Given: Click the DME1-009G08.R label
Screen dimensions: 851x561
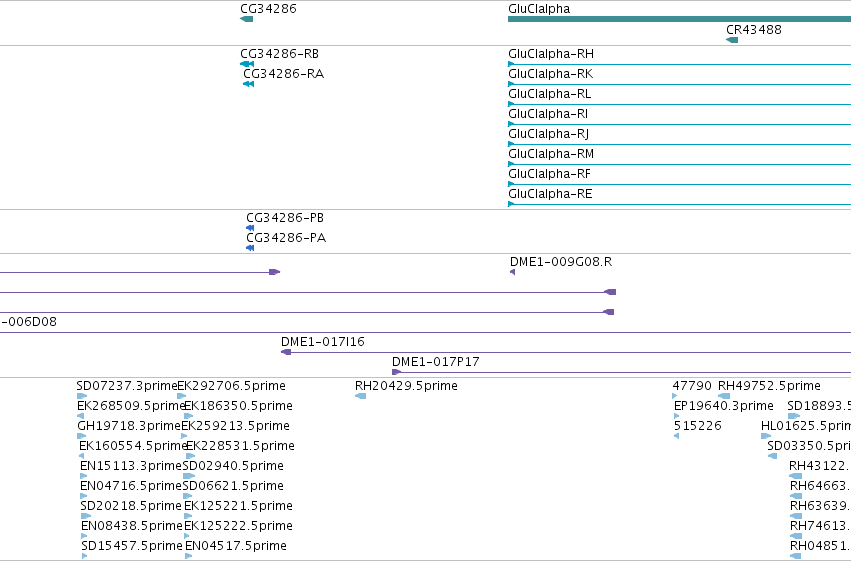Looking at the screenshot, I should [x=561, y=262].
